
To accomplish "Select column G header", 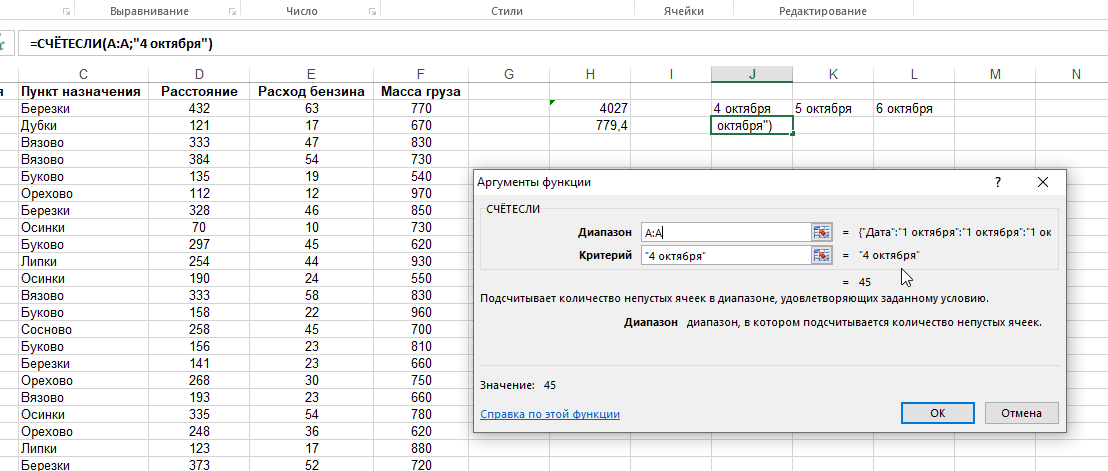I will point(509,74).
